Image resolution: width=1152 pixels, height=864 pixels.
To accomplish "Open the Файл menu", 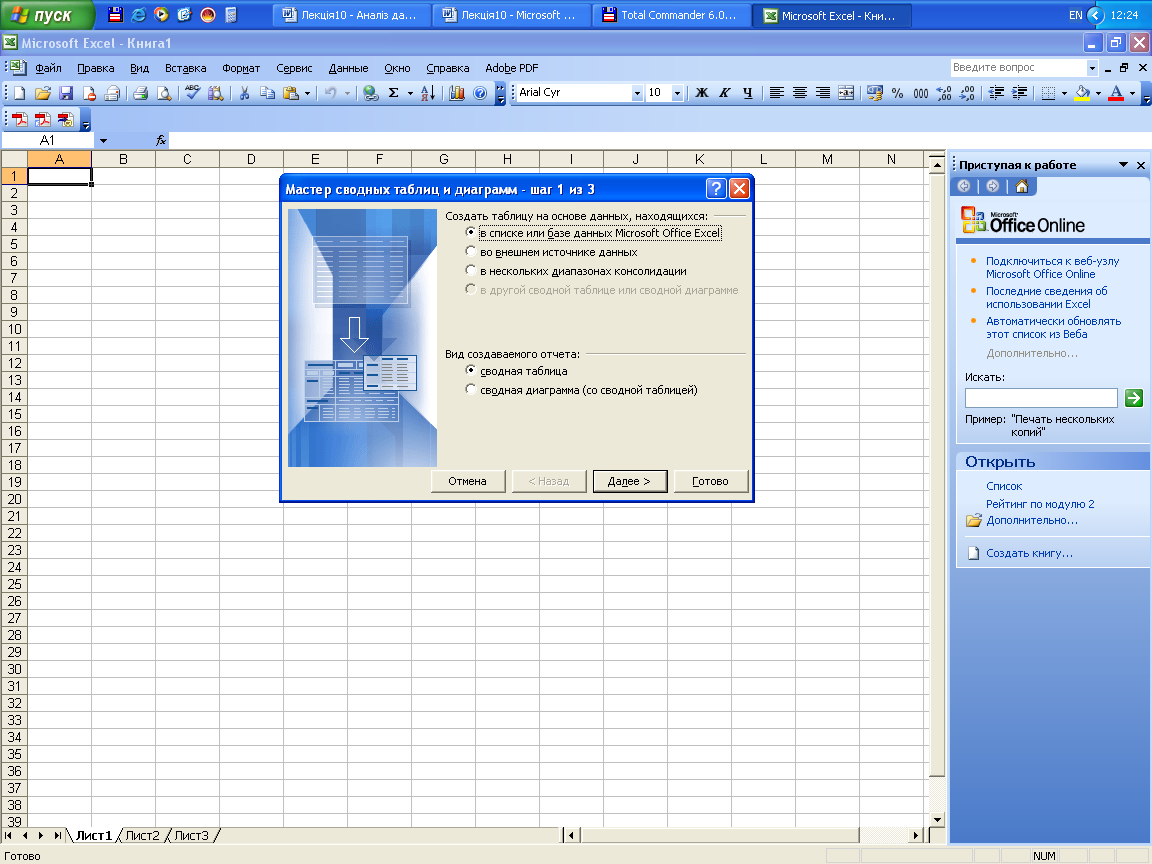I will tap(48, 68).
